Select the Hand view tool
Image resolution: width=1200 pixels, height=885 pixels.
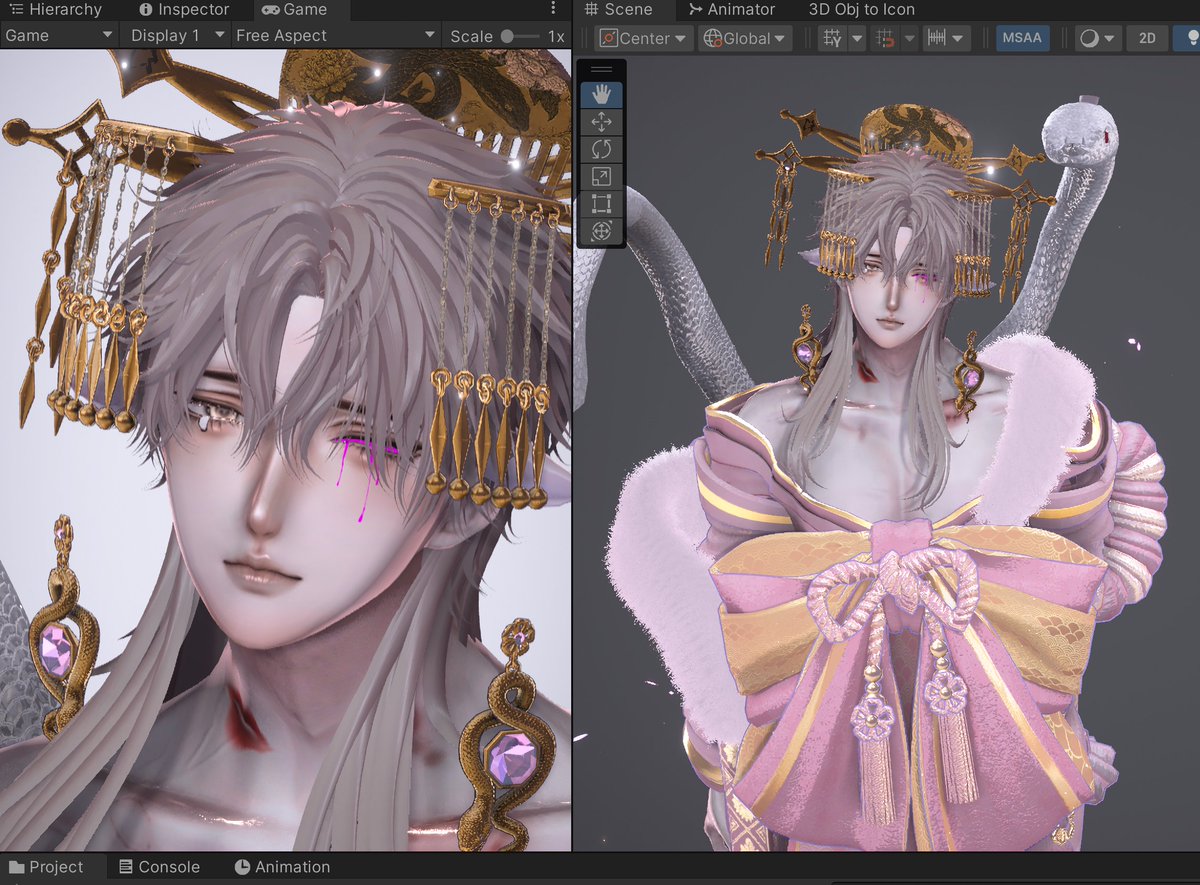(601, 95)
